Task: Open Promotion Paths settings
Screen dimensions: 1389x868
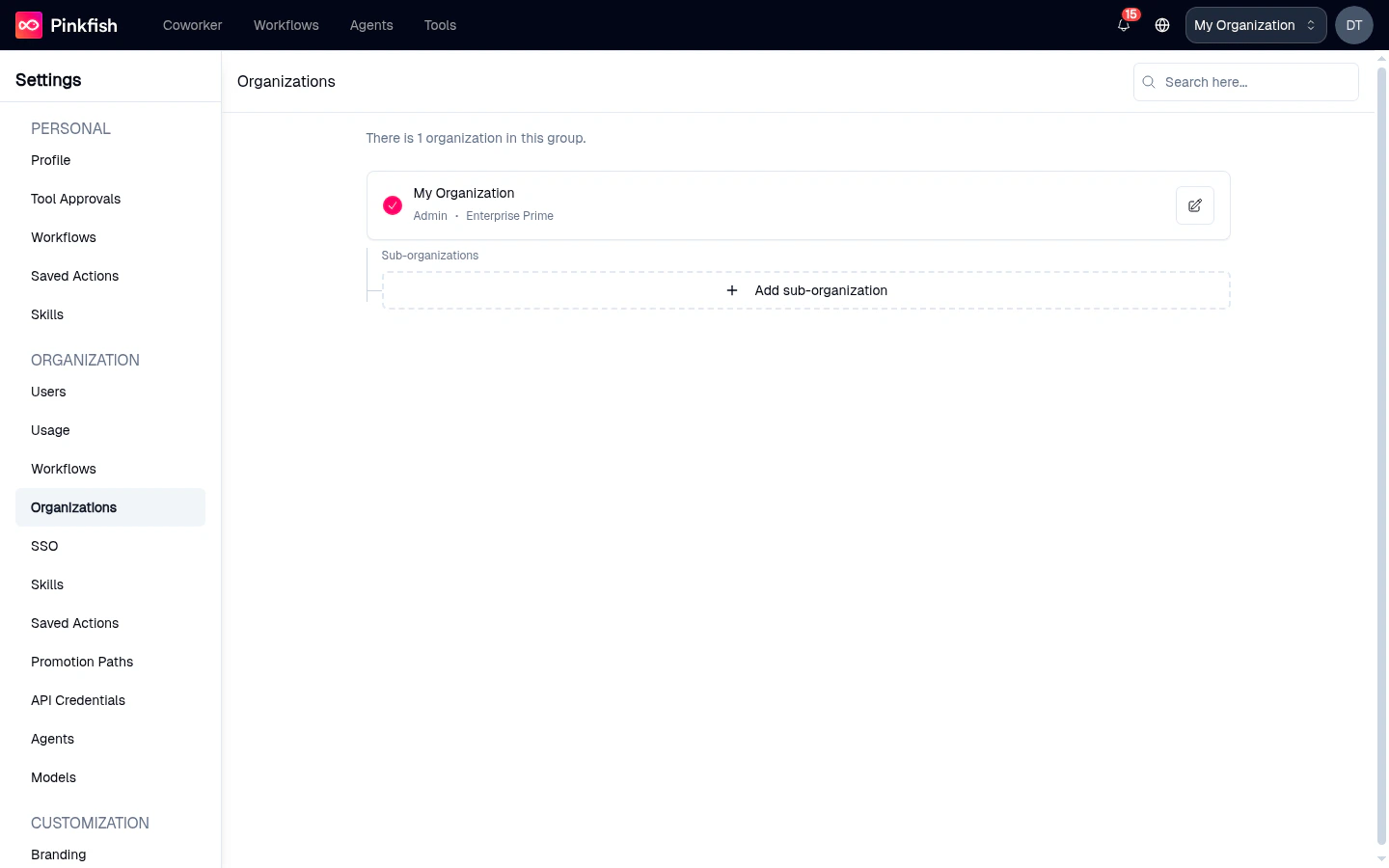Action: [82, 662]
